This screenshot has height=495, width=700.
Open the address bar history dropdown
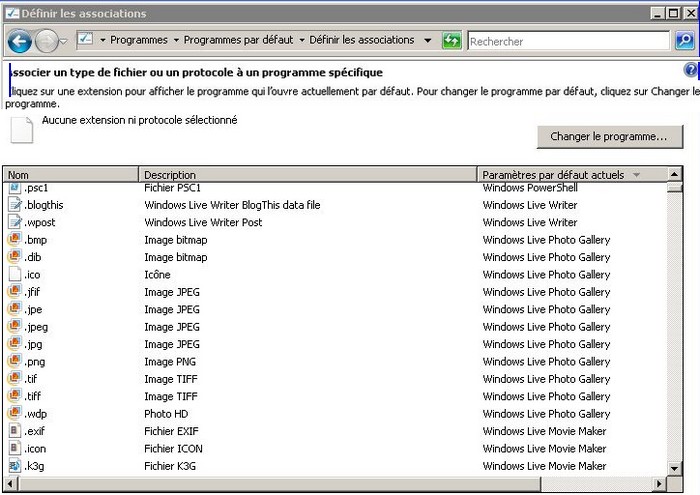428,41
